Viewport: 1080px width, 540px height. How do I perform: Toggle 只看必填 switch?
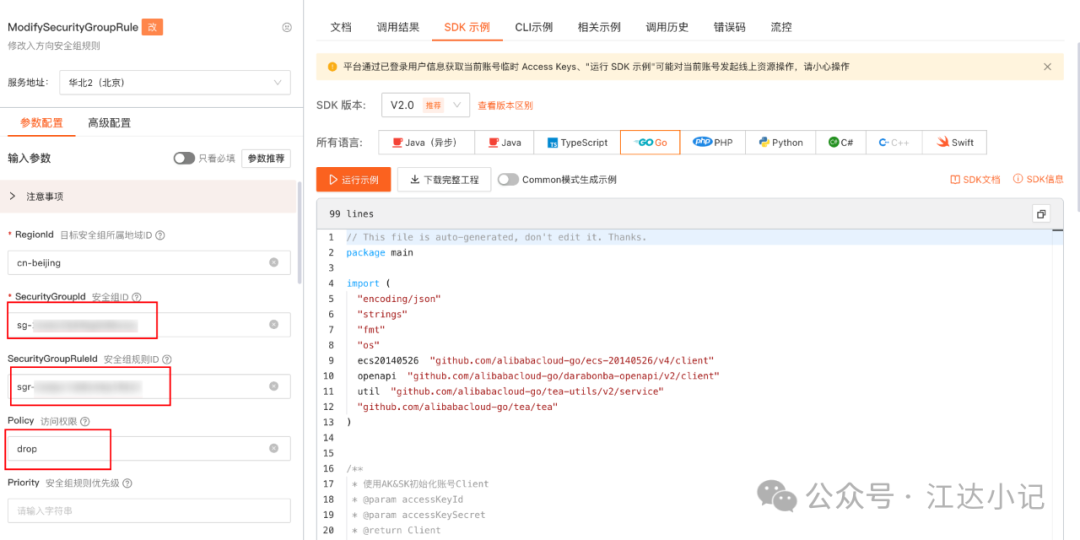(184, 158)
